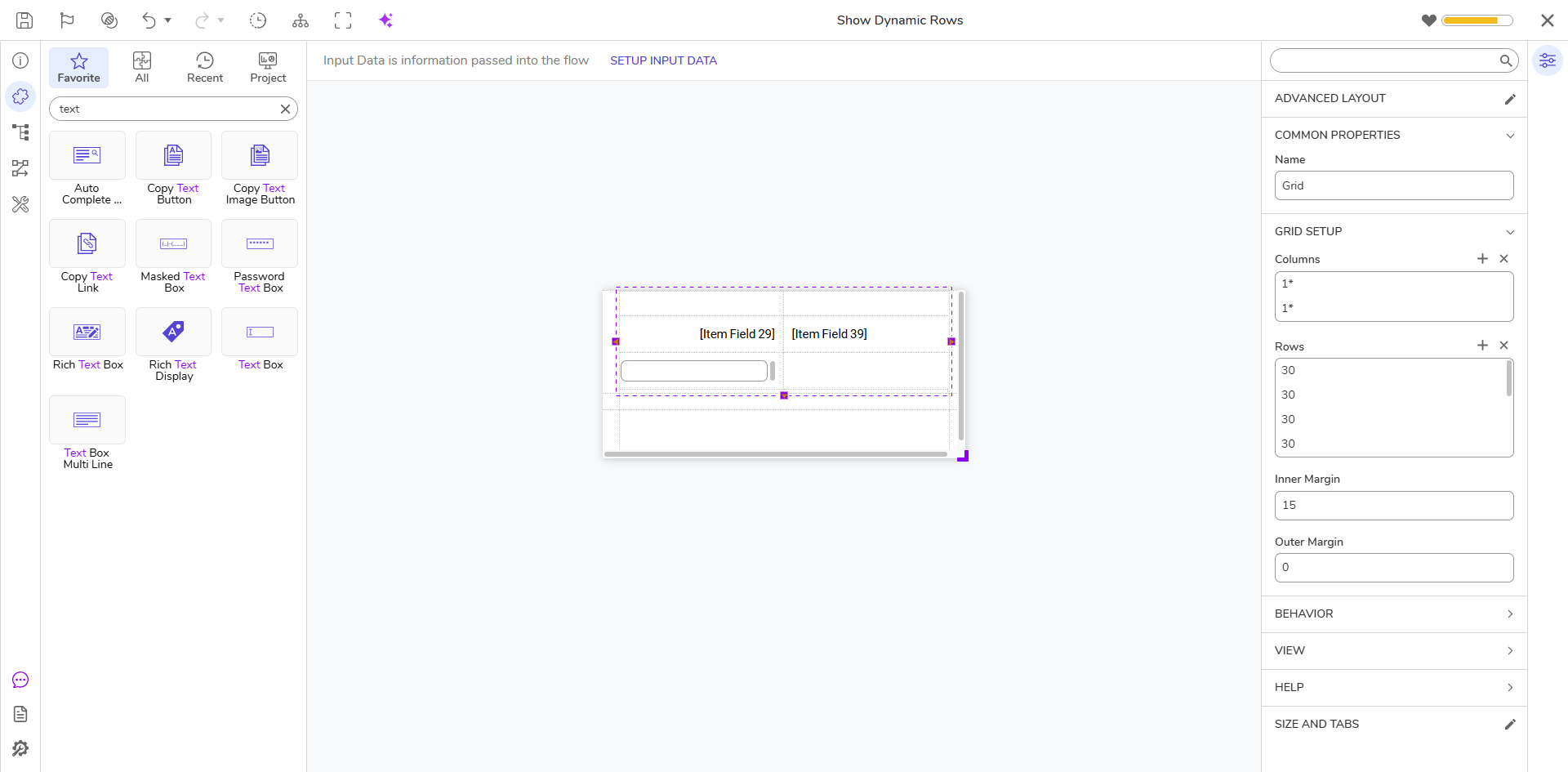Select the toolbox puzzle icon in sidebar

tap(20, 96)
